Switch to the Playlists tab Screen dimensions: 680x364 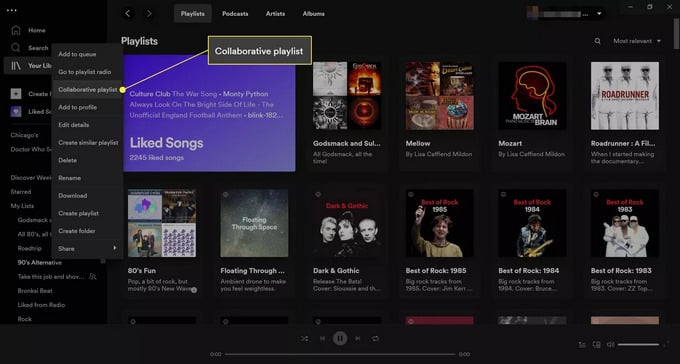point(193,13)
